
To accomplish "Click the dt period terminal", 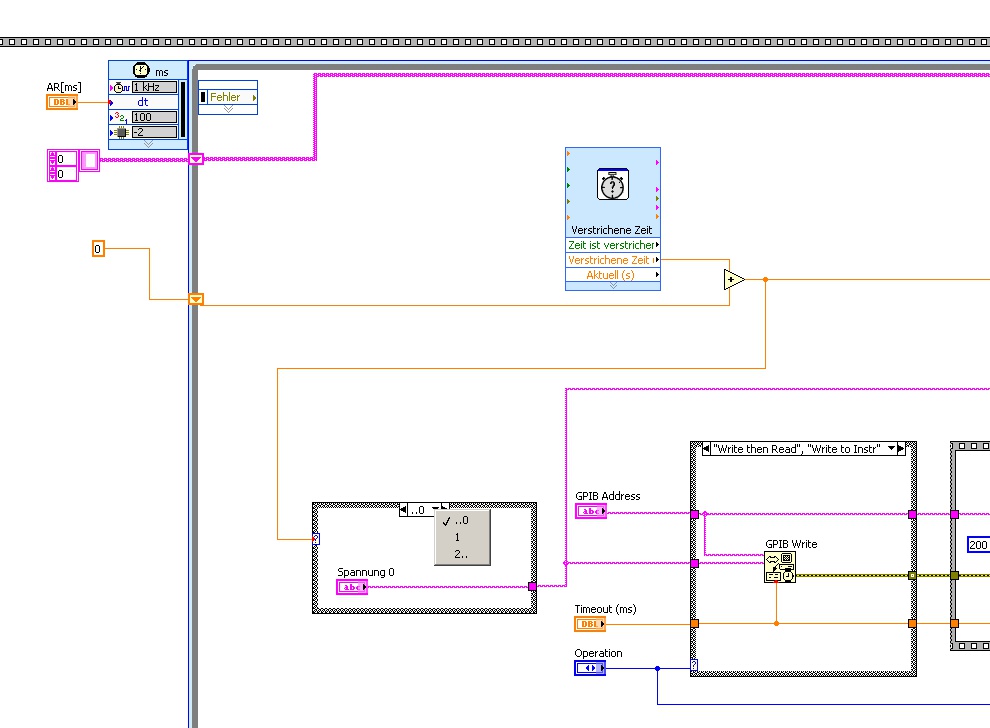I will click(x=143, y=102).
